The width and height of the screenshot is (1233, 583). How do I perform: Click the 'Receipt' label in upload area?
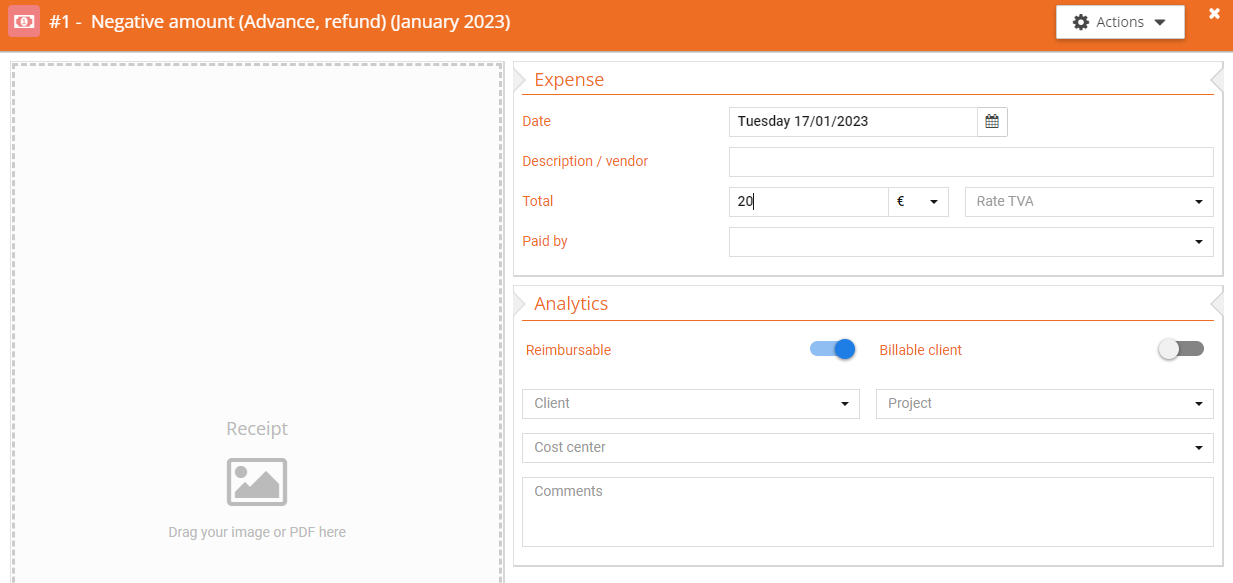(x=257, y=428)
